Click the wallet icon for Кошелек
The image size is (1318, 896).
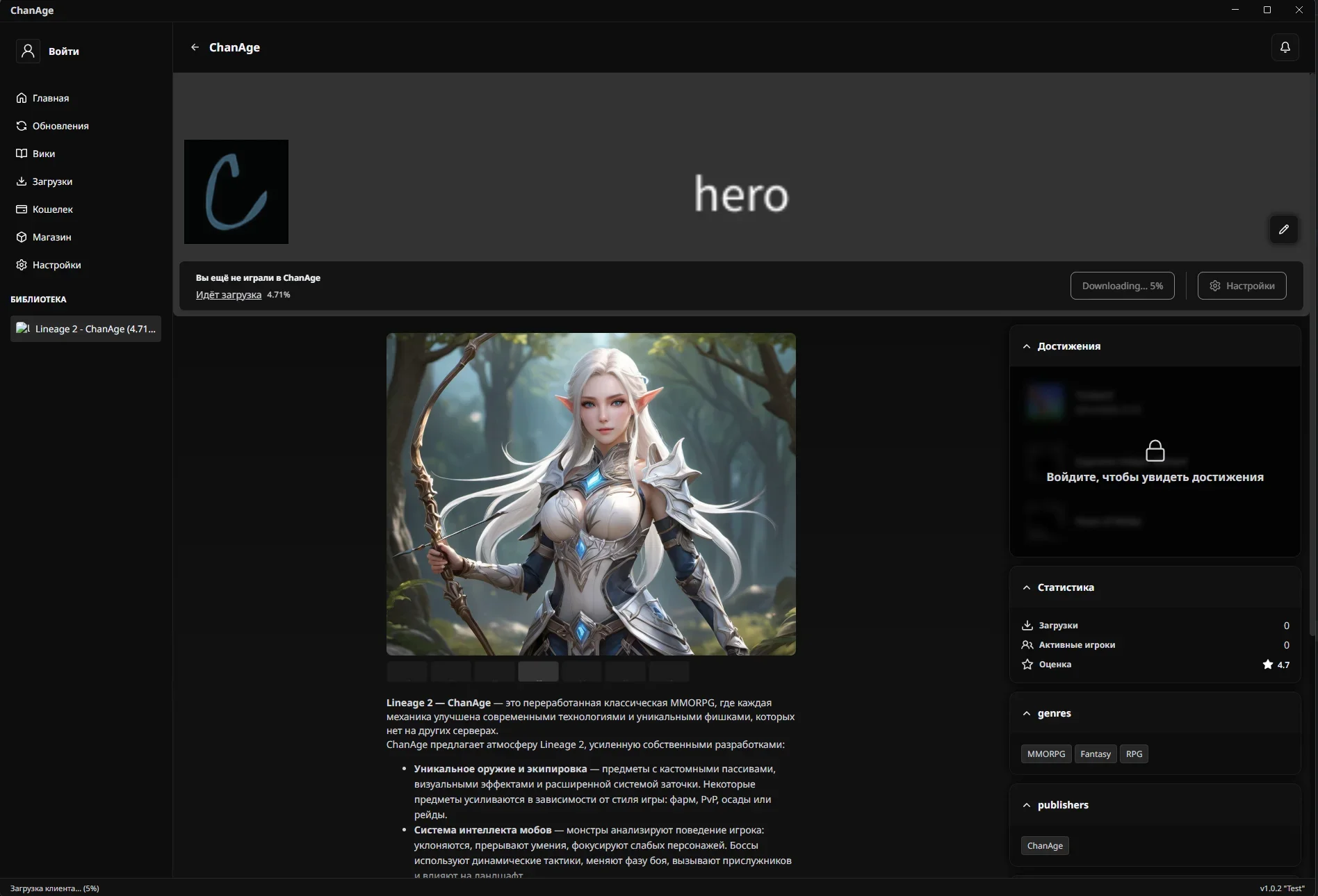22,209
